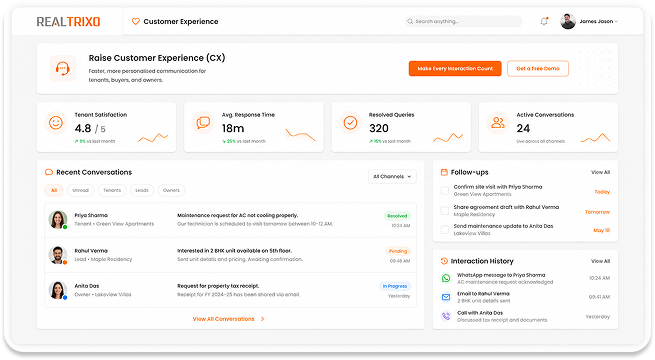Check the Send maintenance update follow-up box
The height and width of the screenshot is (360, 655).
point(445,229)
